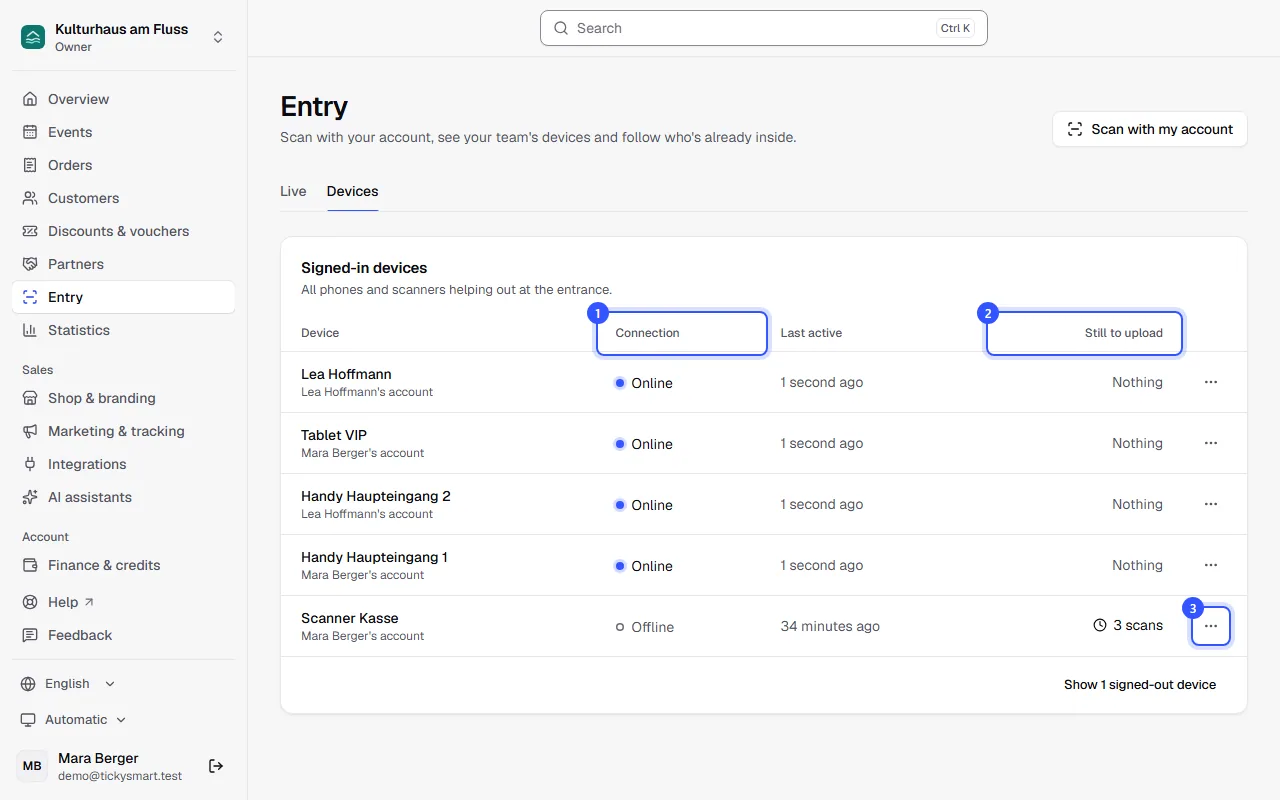Click the Mara Berger profile avatar

click(32, 766)
